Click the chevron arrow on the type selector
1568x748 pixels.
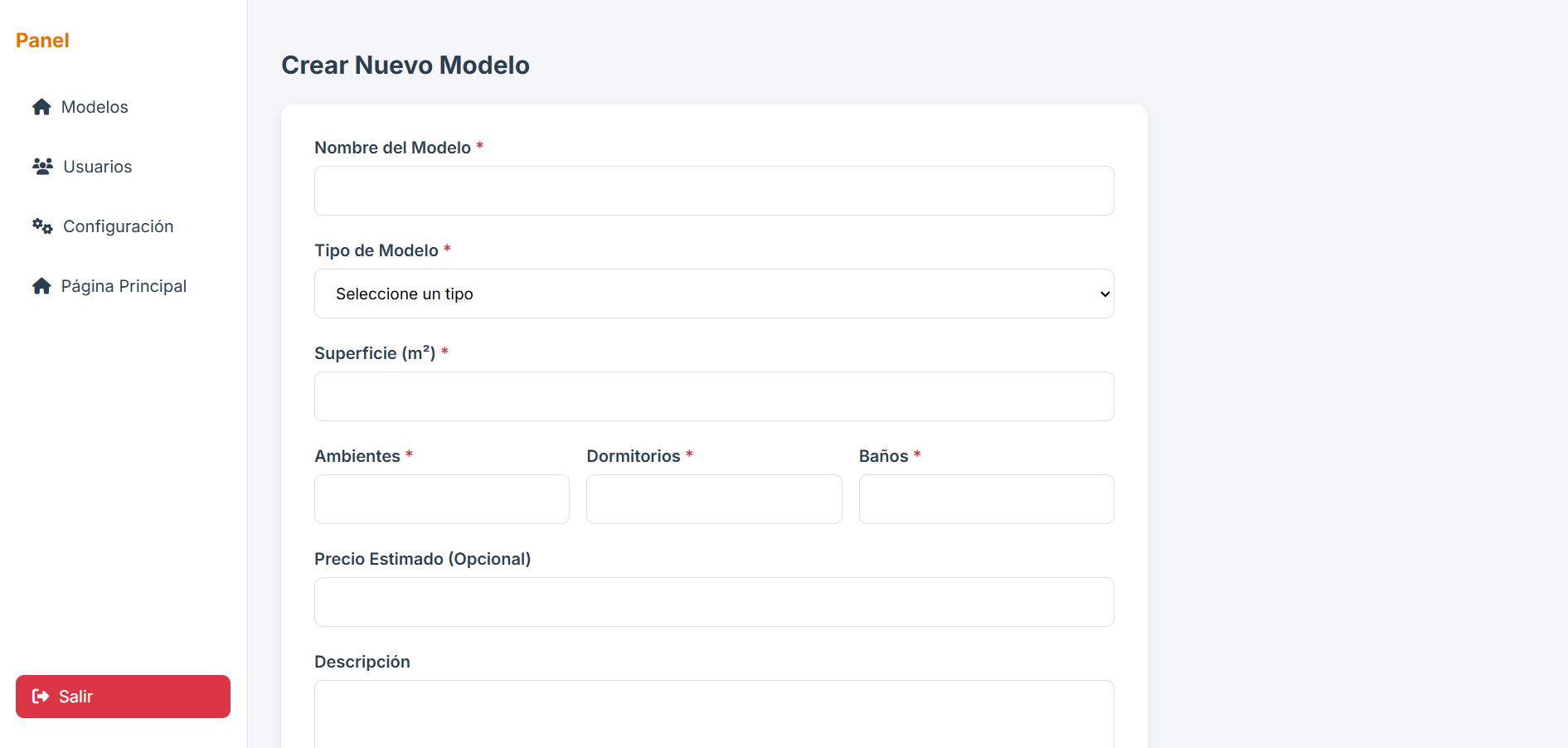pos(1104,294)
